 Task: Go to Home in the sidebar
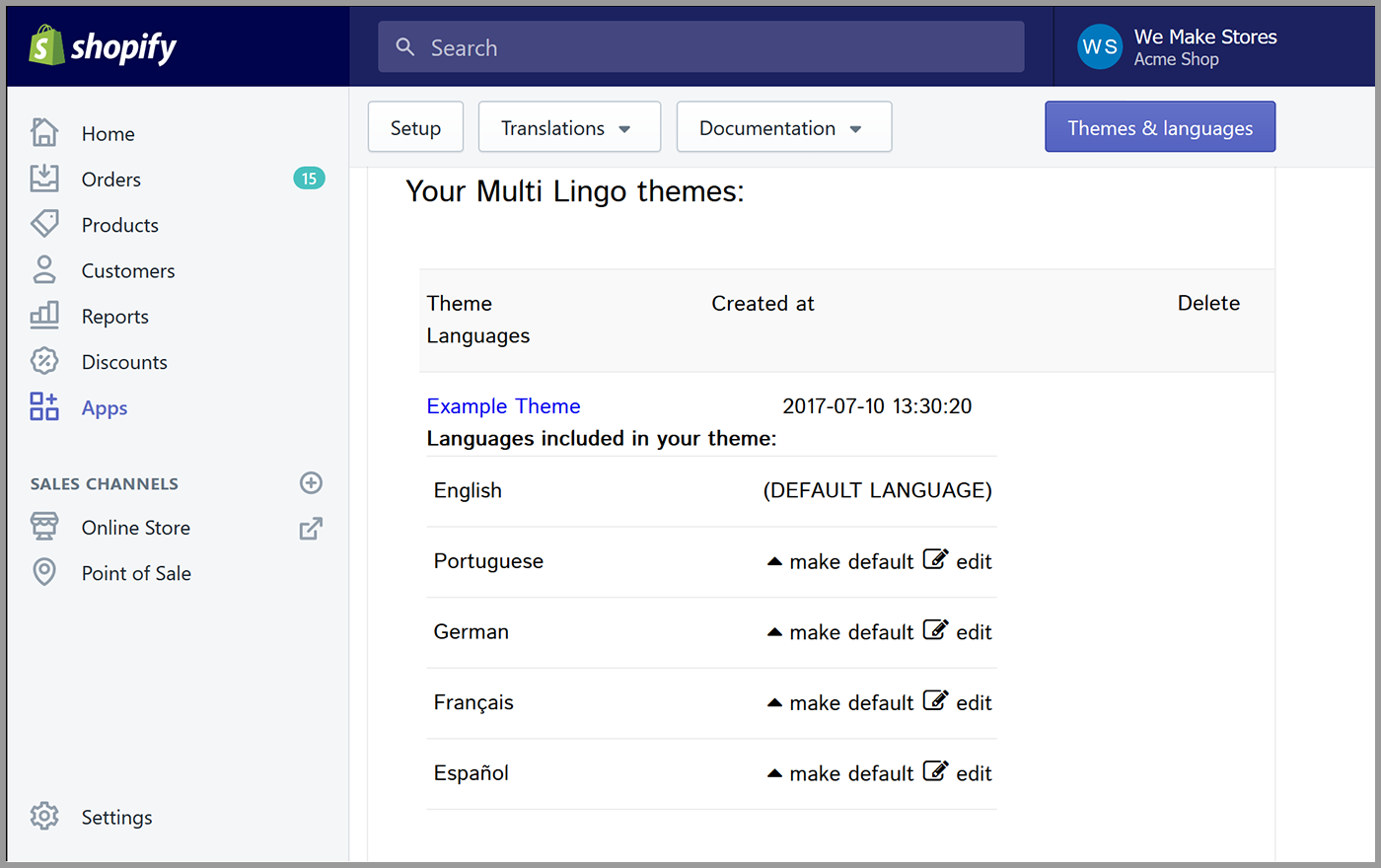pyautogui.click(x=109, y=133)
